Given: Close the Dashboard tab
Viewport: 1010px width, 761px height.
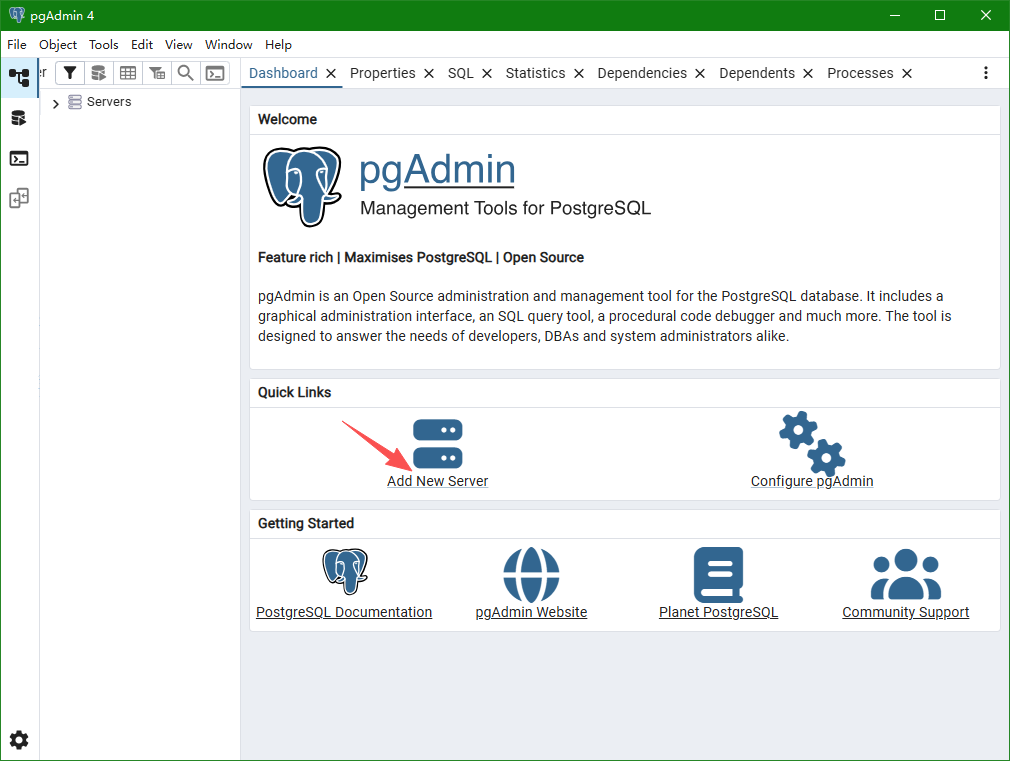Looking at the screenshot, I should point(331,73).
